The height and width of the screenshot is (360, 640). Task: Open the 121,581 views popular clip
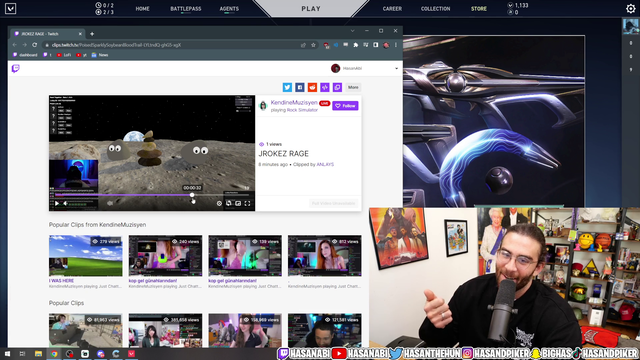[x=324, y=331]
